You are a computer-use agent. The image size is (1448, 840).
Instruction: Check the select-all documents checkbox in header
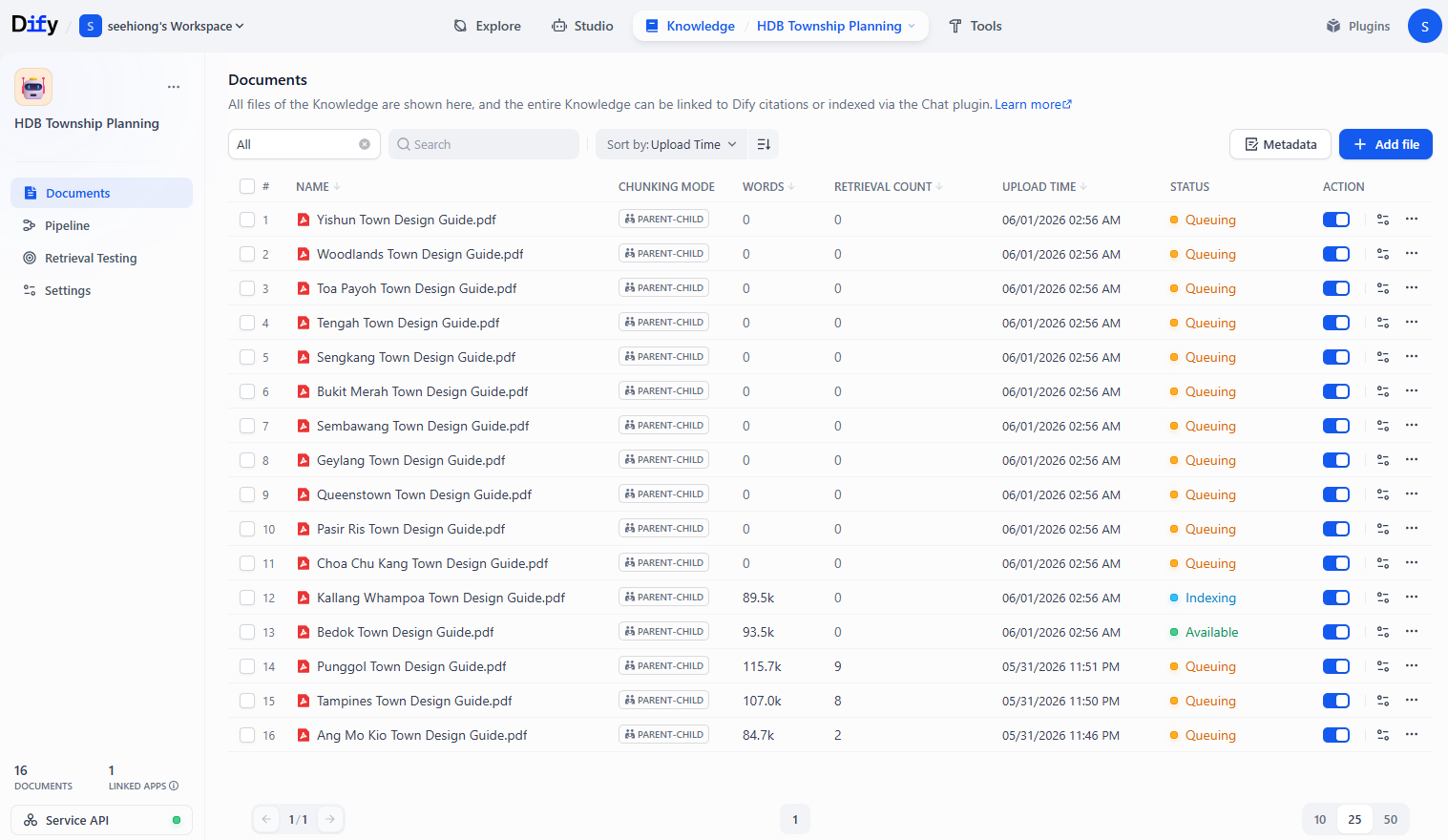click(247, 186)
